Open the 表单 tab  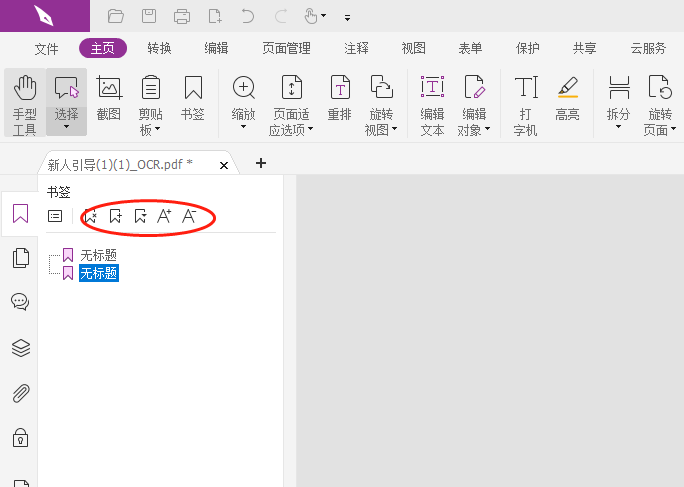click(x=470, y=48)
